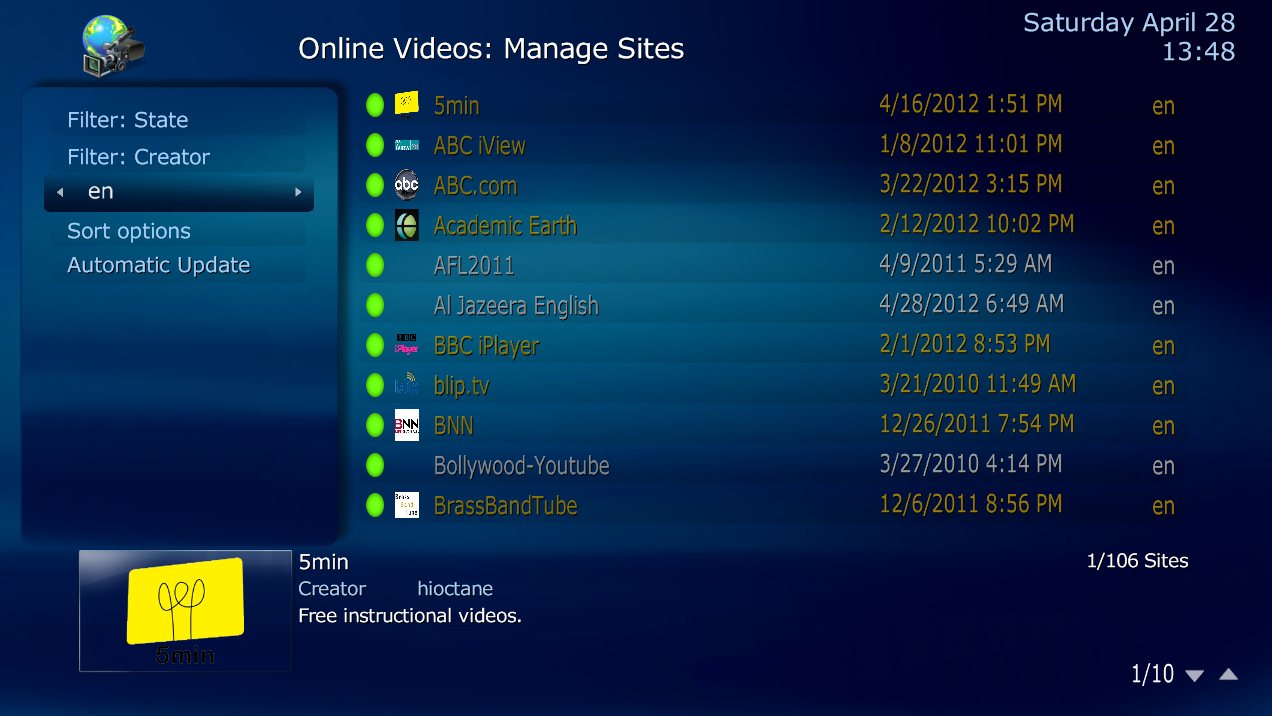Go to previous page with up arrow
1272x716 pixels.
[1229, 674]
